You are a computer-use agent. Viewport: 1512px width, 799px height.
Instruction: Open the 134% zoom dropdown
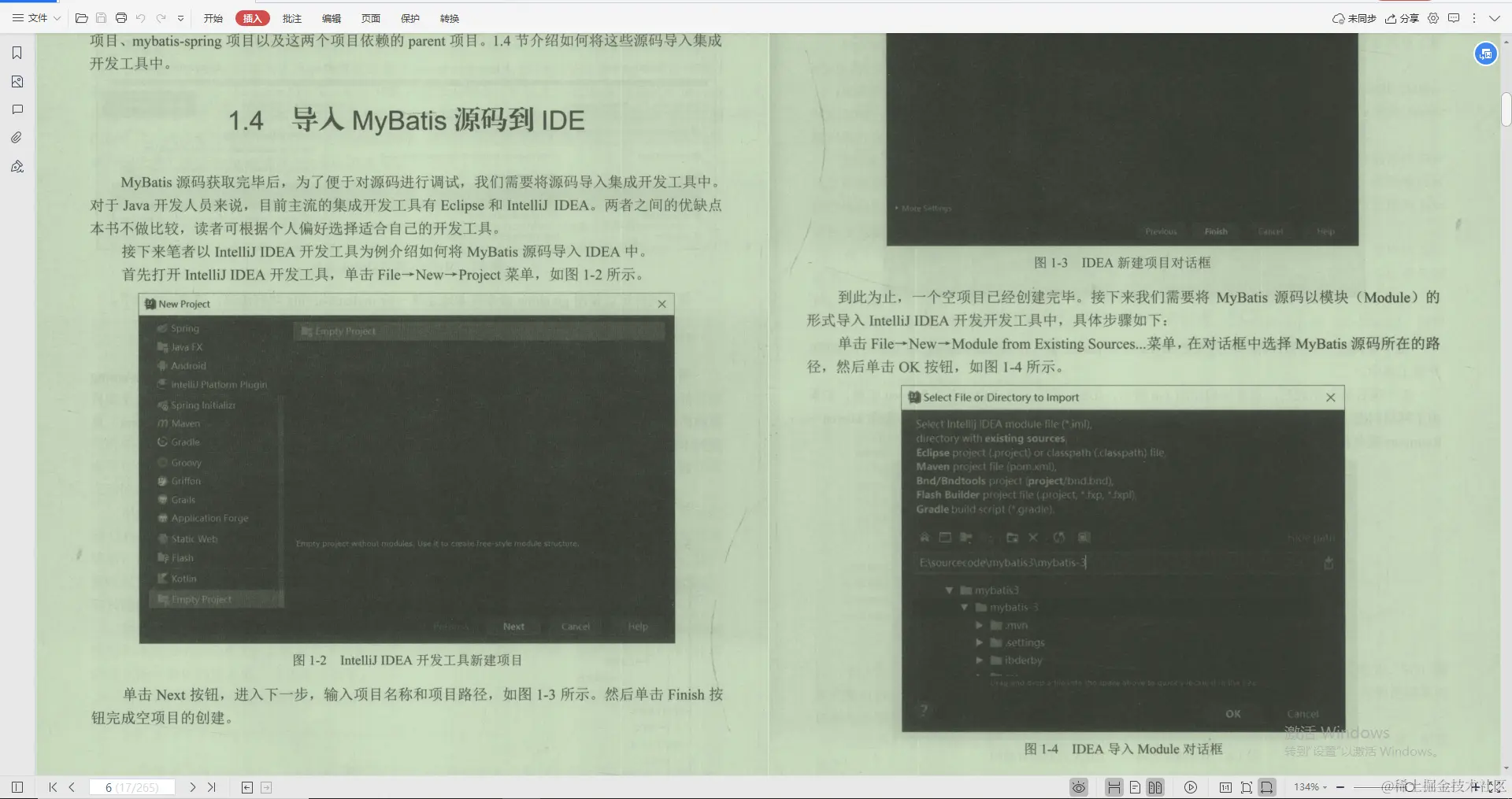(x=1310, y=787)
